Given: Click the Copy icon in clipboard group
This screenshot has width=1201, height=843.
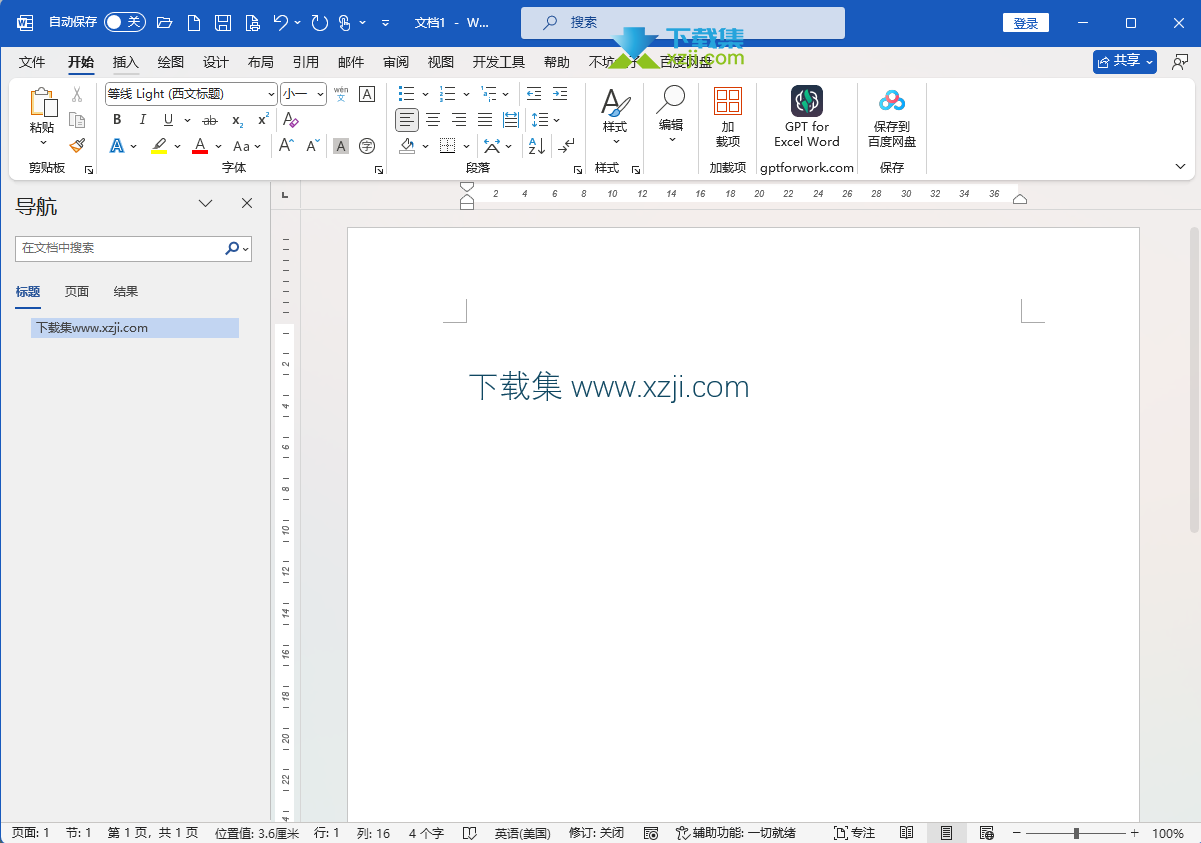Looking at the screenshot, I should [77, 120].
